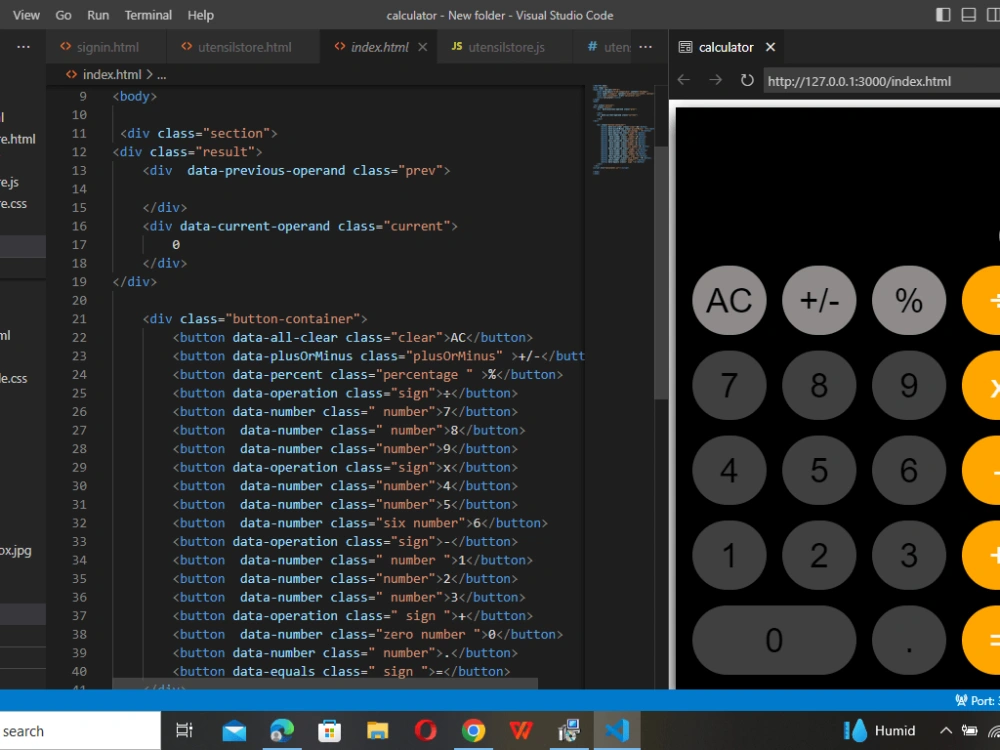The height and width of the screenshot is (750, 1000).
Task: Launch Opera from the taskbar
Action: tap(425, 730)
